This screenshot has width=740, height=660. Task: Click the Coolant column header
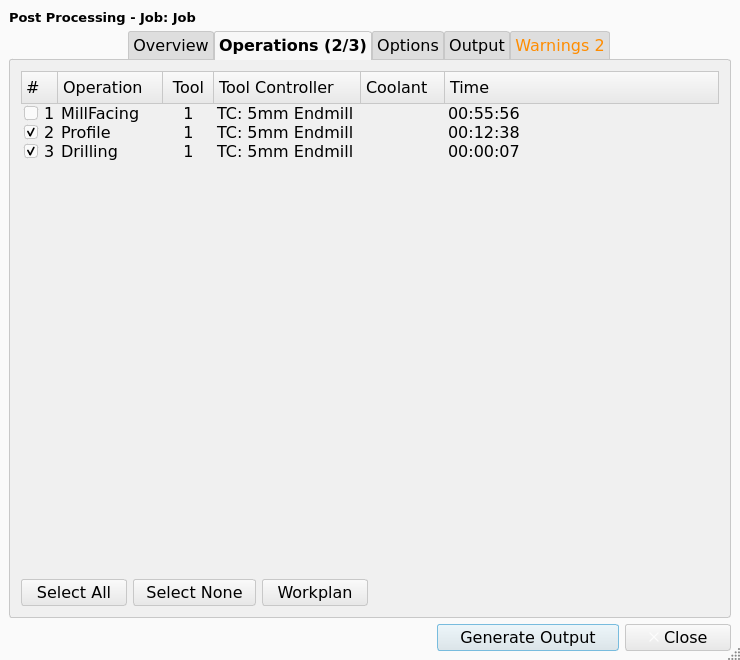coord(402,87)
